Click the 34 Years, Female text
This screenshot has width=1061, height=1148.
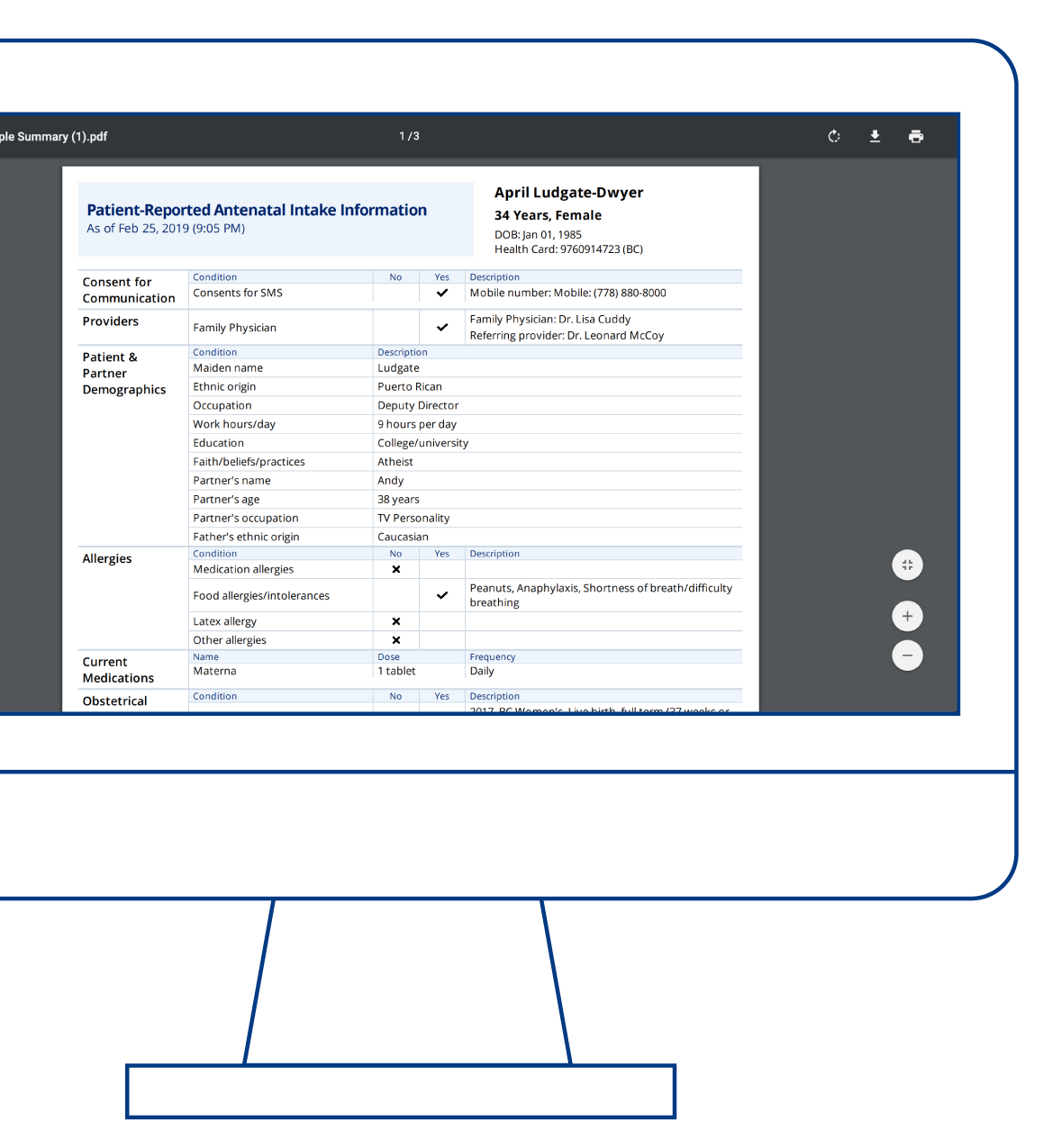pos(548,215)
